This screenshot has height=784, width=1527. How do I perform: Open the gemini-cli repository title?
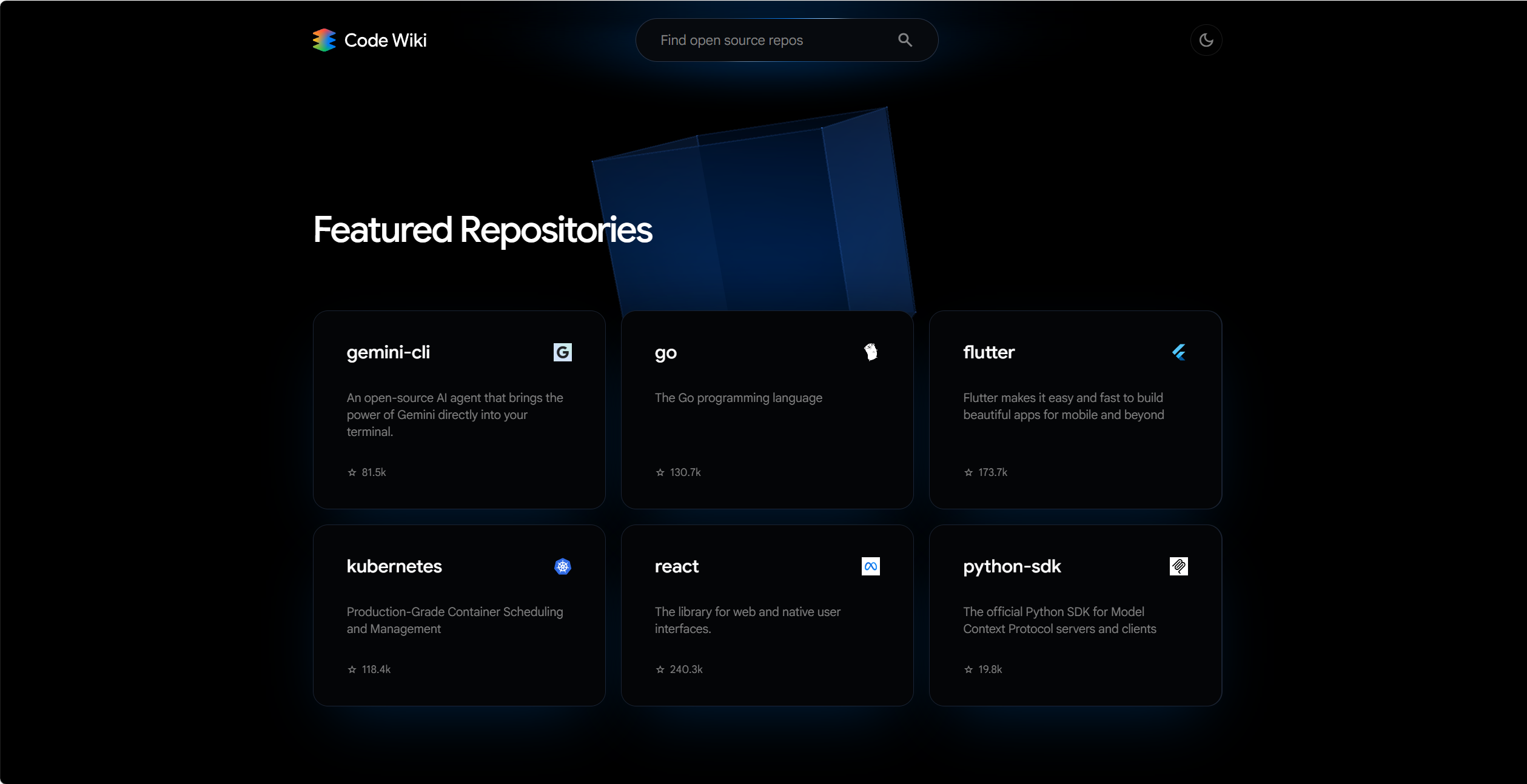coord(388,352)
